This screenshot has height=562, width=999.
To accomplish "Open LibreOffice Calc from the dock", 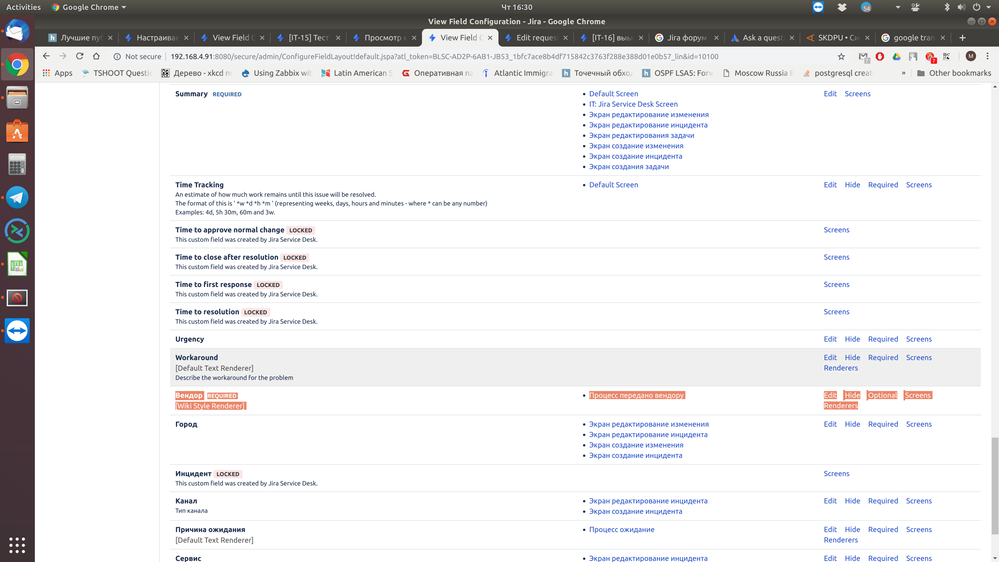I will [17, 264].
